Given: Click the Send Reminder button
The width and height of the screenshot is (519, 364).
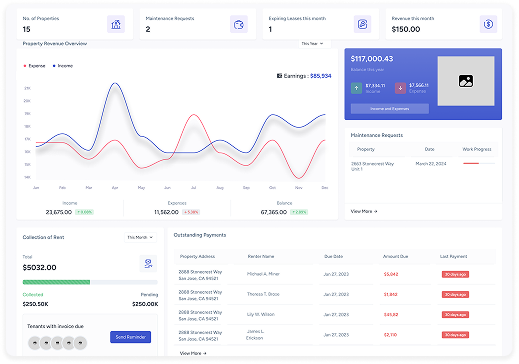Looking at the screenshot, I should (130, 337).
